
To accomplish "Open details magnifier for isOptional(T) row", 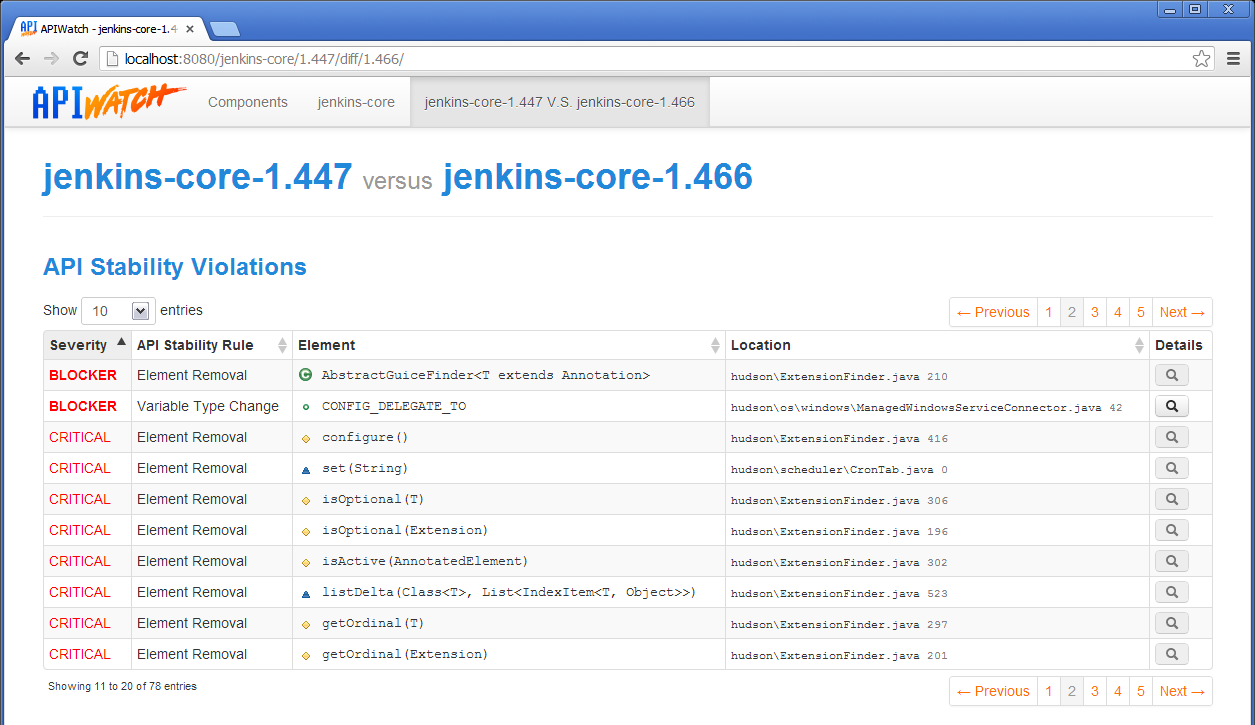I will [x=1171, y=500].
